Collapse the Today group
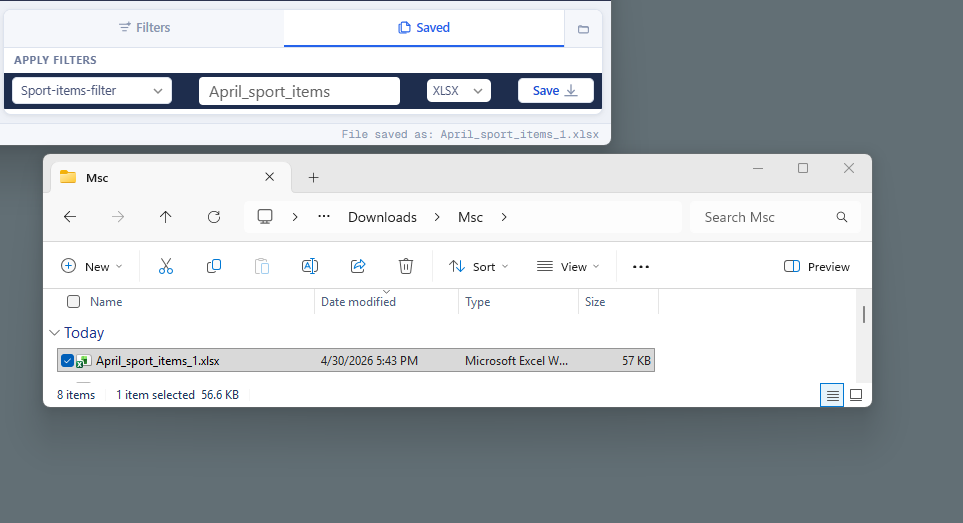Image resolution: width=963 pixels, height=523 pixels. (x=55, y=333)
